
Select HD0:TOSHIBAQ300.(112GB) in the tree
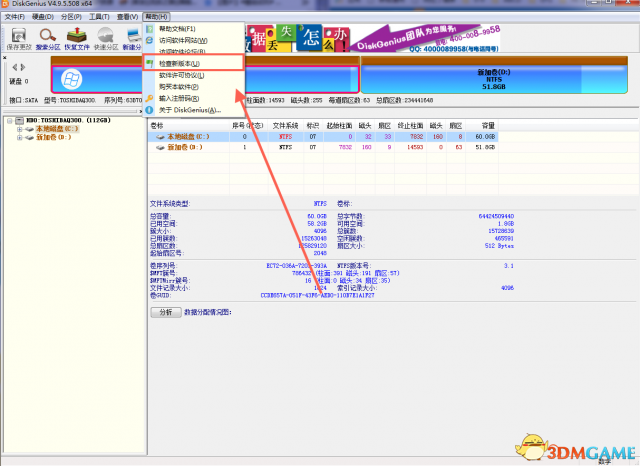(x=68, y=120)
